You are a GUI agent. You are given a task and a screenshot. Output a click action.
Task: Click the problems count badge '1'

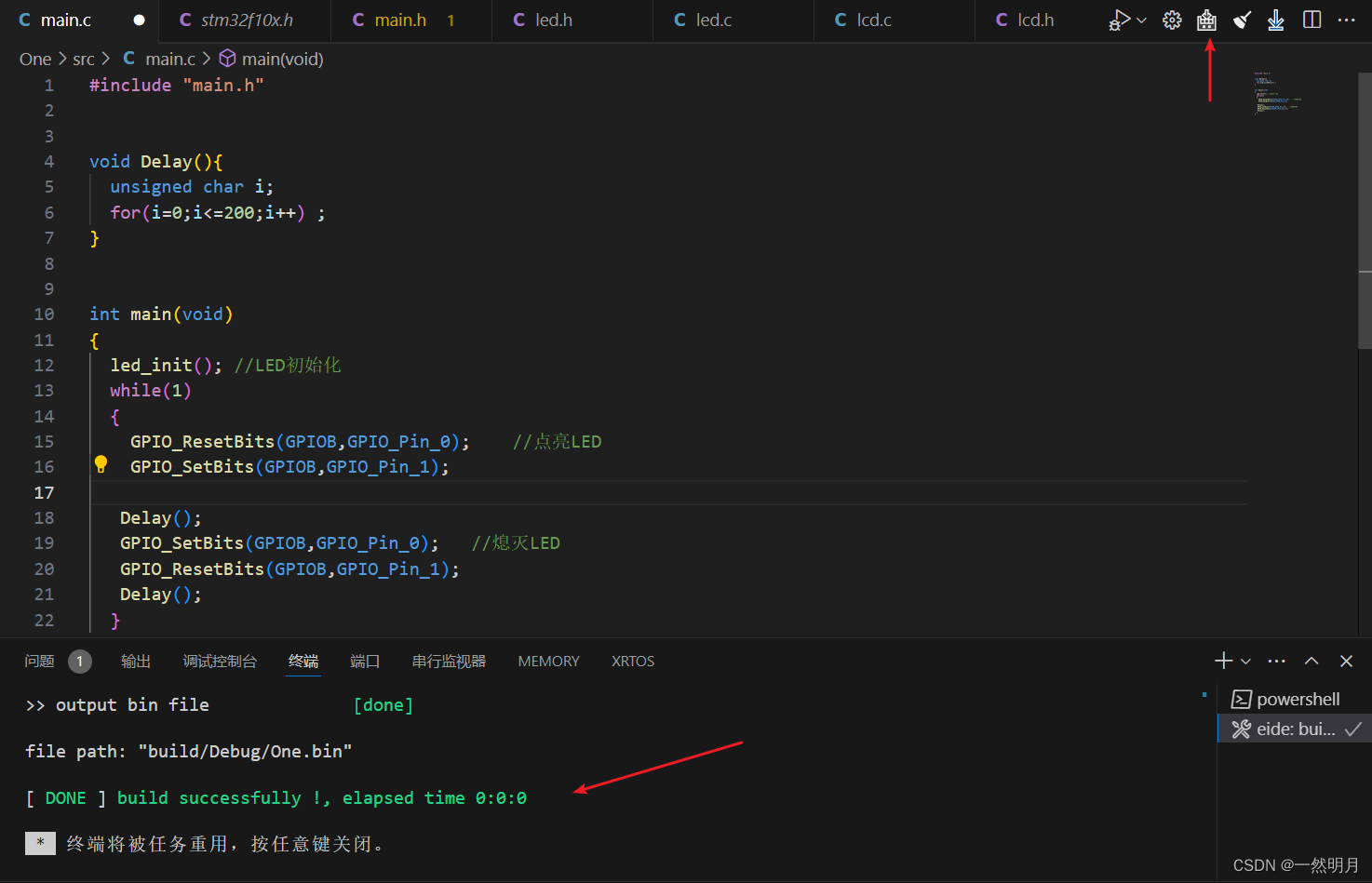tap(80, 662)
